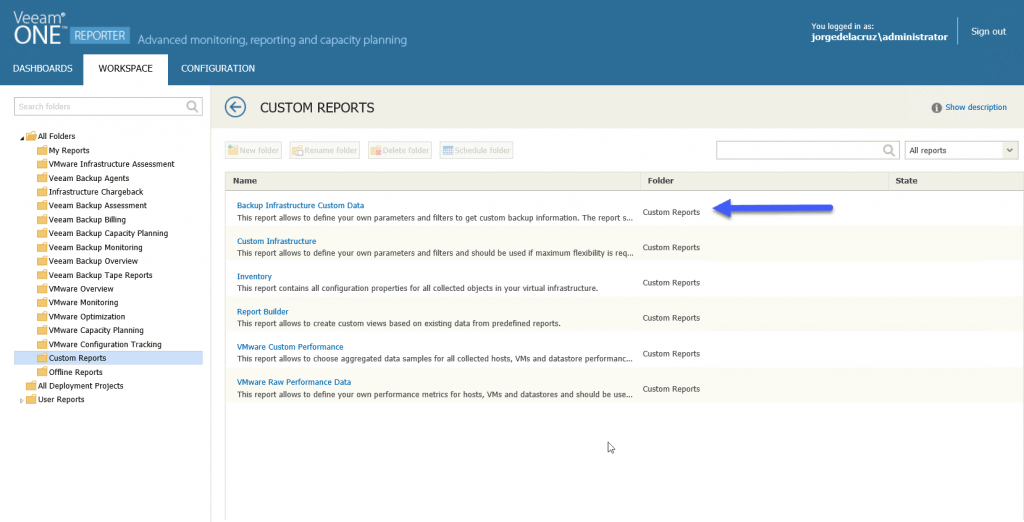Click the VMware Overview folder icon
Viewport: 1024px width, 522px height.
[42, 289]
